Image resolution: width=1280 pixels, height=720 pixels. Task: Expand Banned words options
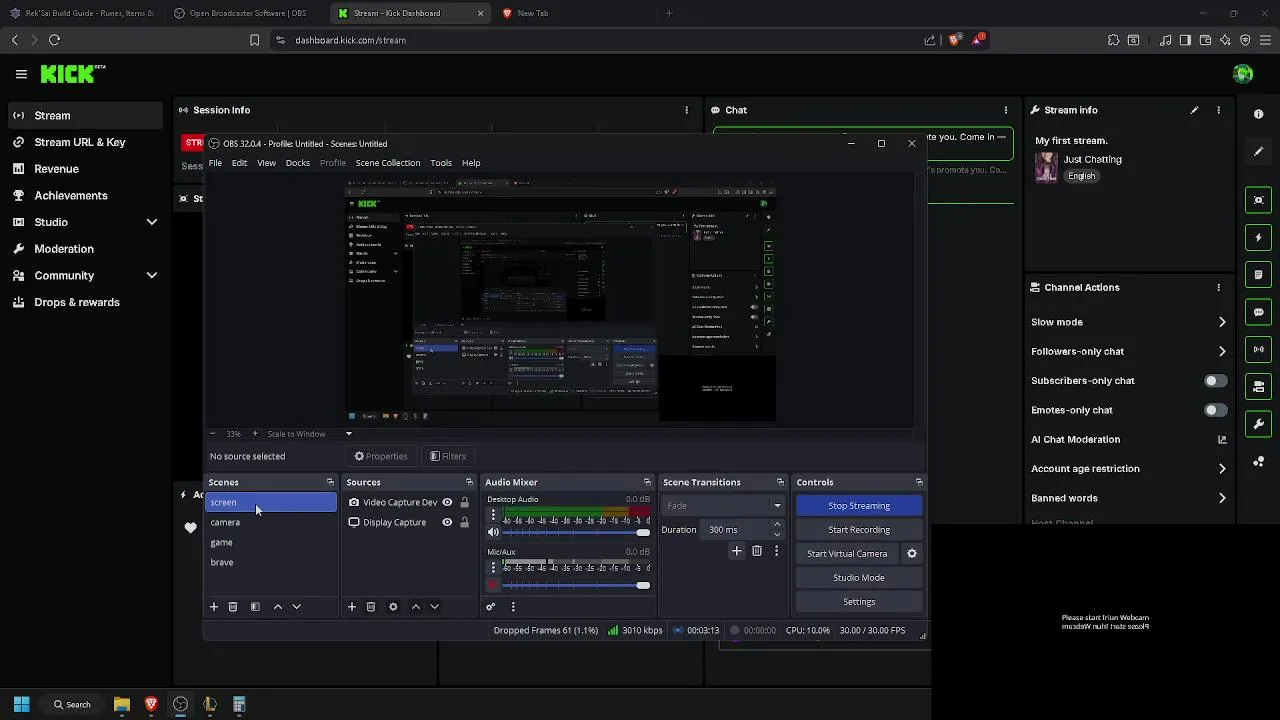pyautogui.click(x=1222, y=498)
